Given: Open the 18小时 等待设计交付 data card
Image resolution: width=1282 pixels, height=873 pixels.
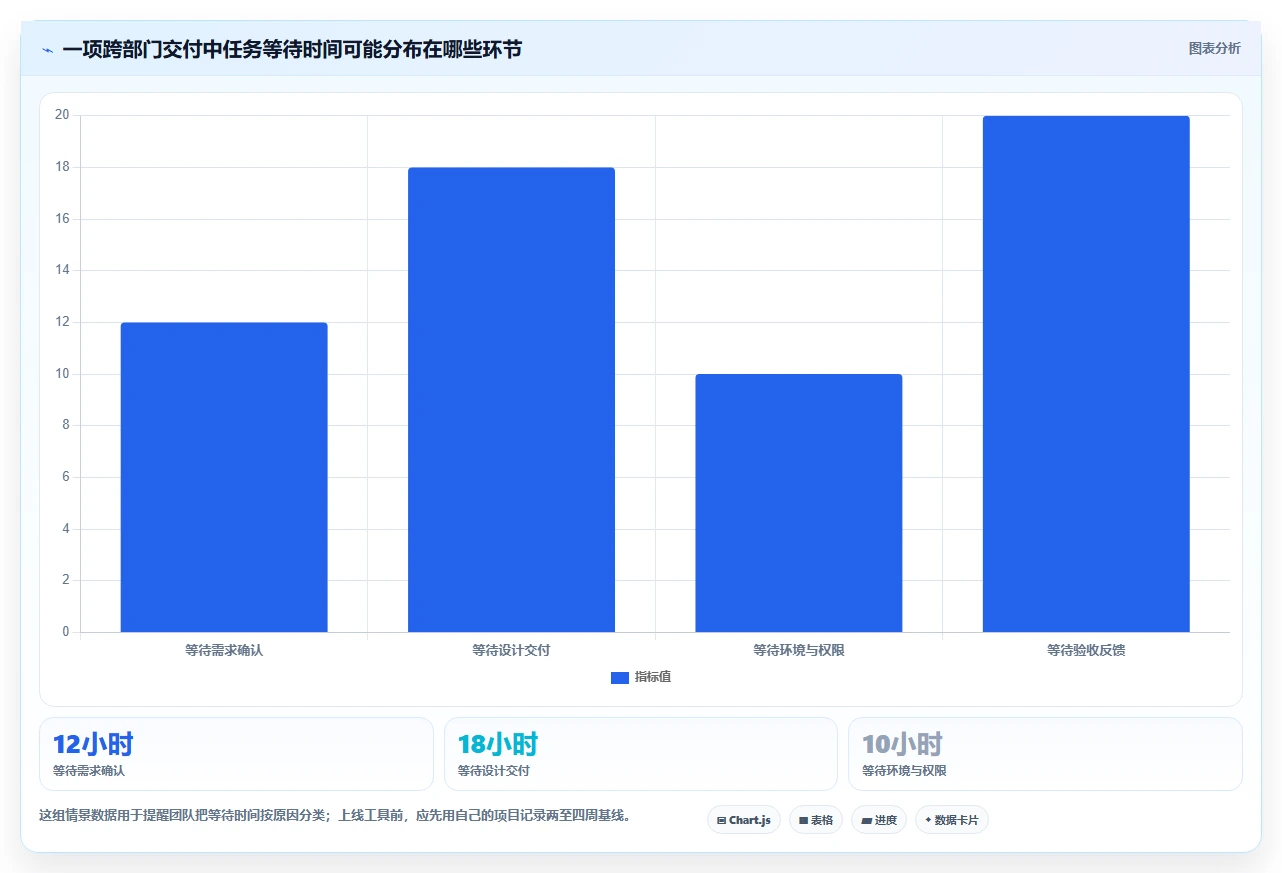Looking at the screenshot, I should pyautogui.click(x=641, y=754).
